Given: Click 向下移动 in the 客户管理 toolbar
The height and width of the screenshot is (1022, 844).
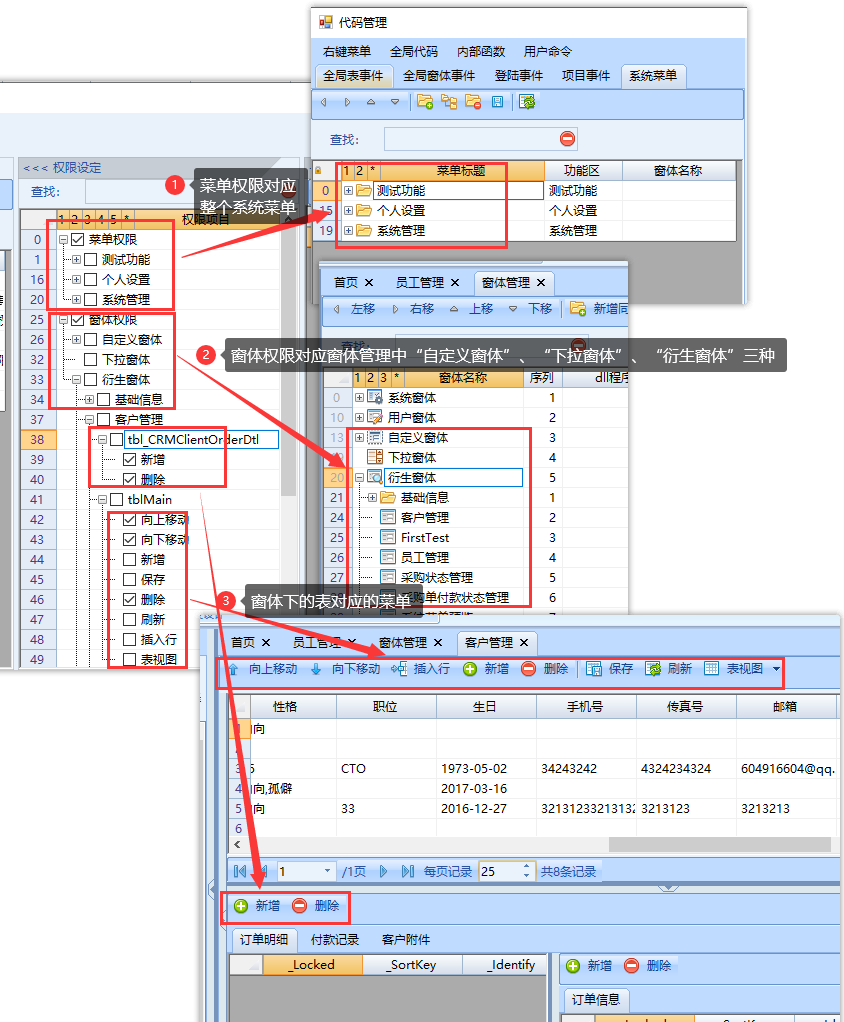Looking at the screenshot, I should (345, 669).
